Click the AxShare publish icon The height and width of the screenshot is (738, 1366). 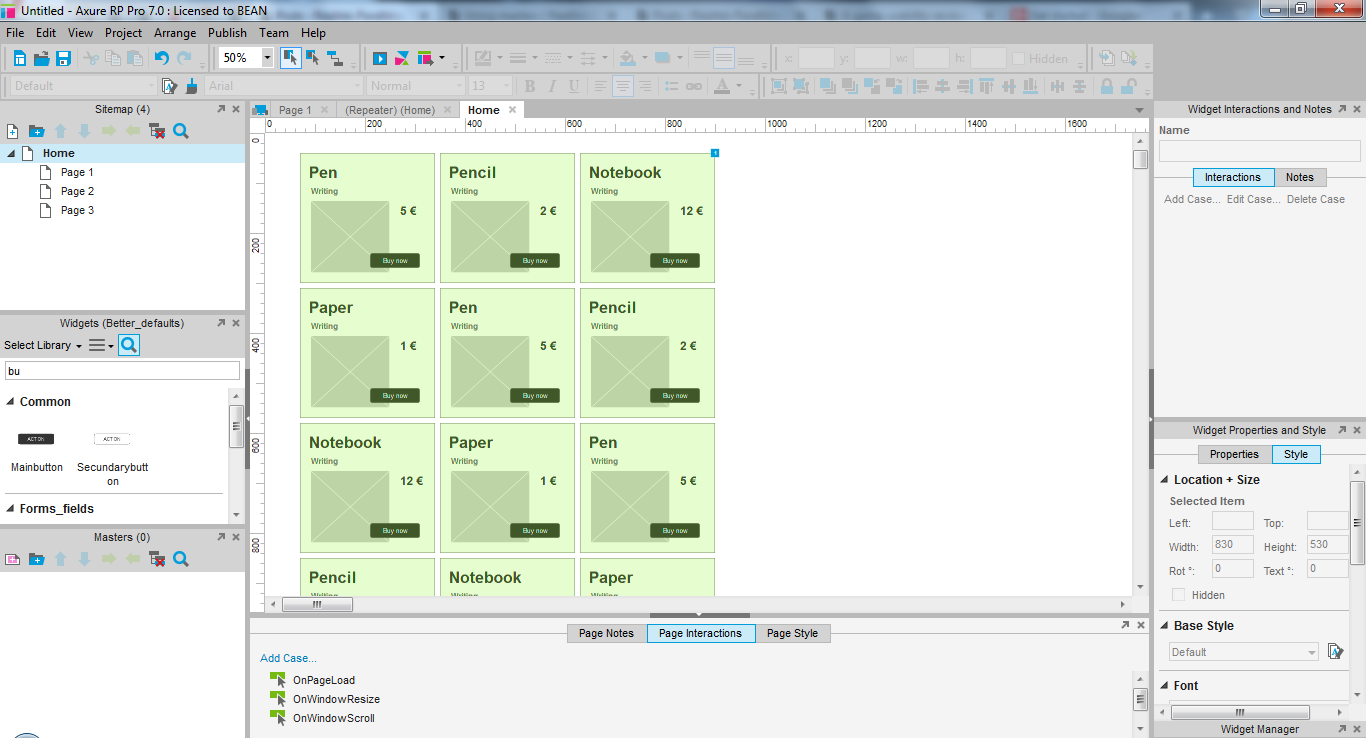(x=402, y=58)
